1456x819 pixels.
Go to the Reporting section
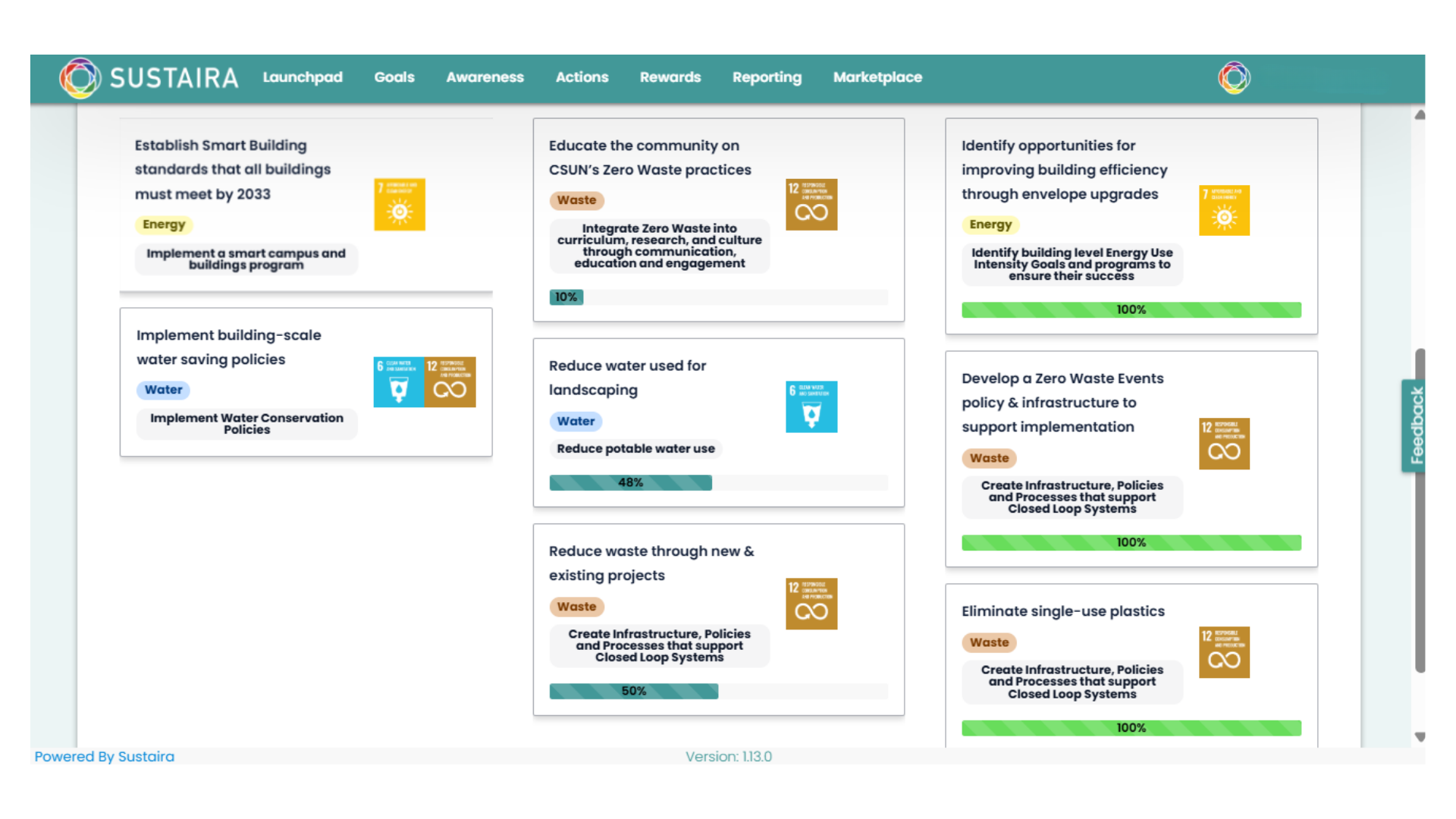(767, 77)
